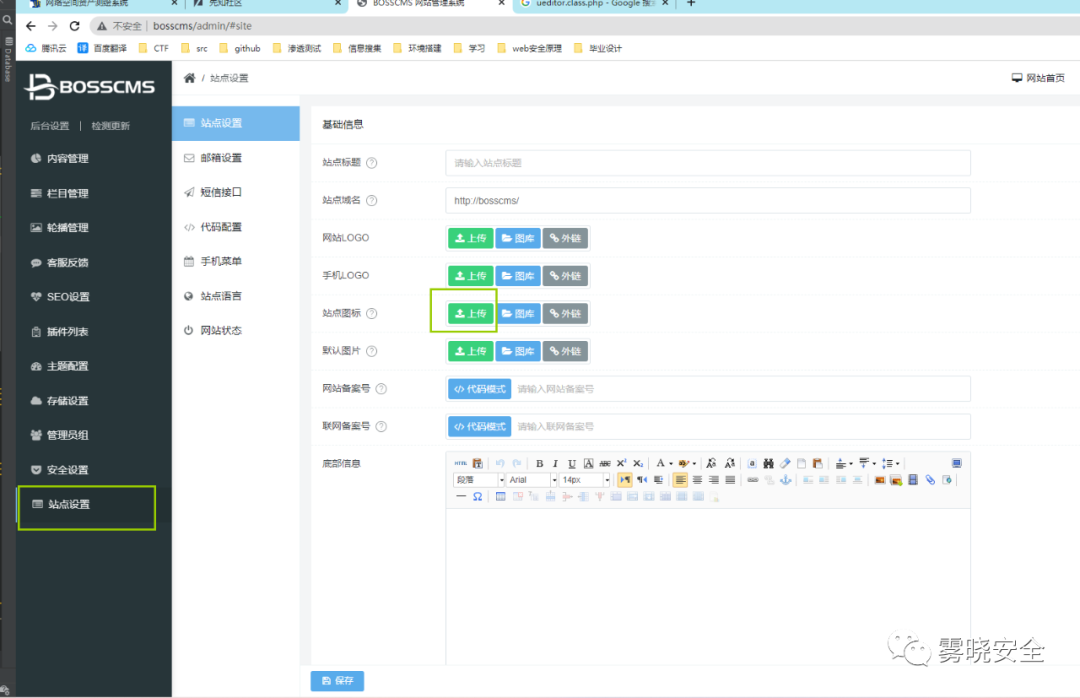Click the 站点域名 input with http://bosscms/
The image size is (1080, 698).
pos(708,201)
